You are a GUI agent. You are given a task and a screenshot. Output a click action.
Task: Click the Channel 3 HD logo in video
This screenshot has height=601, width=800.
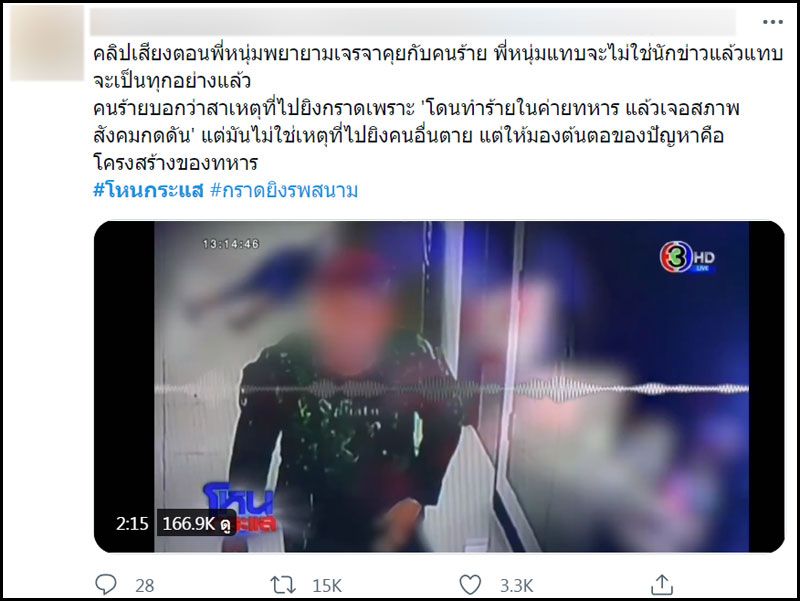click(687, 257)
